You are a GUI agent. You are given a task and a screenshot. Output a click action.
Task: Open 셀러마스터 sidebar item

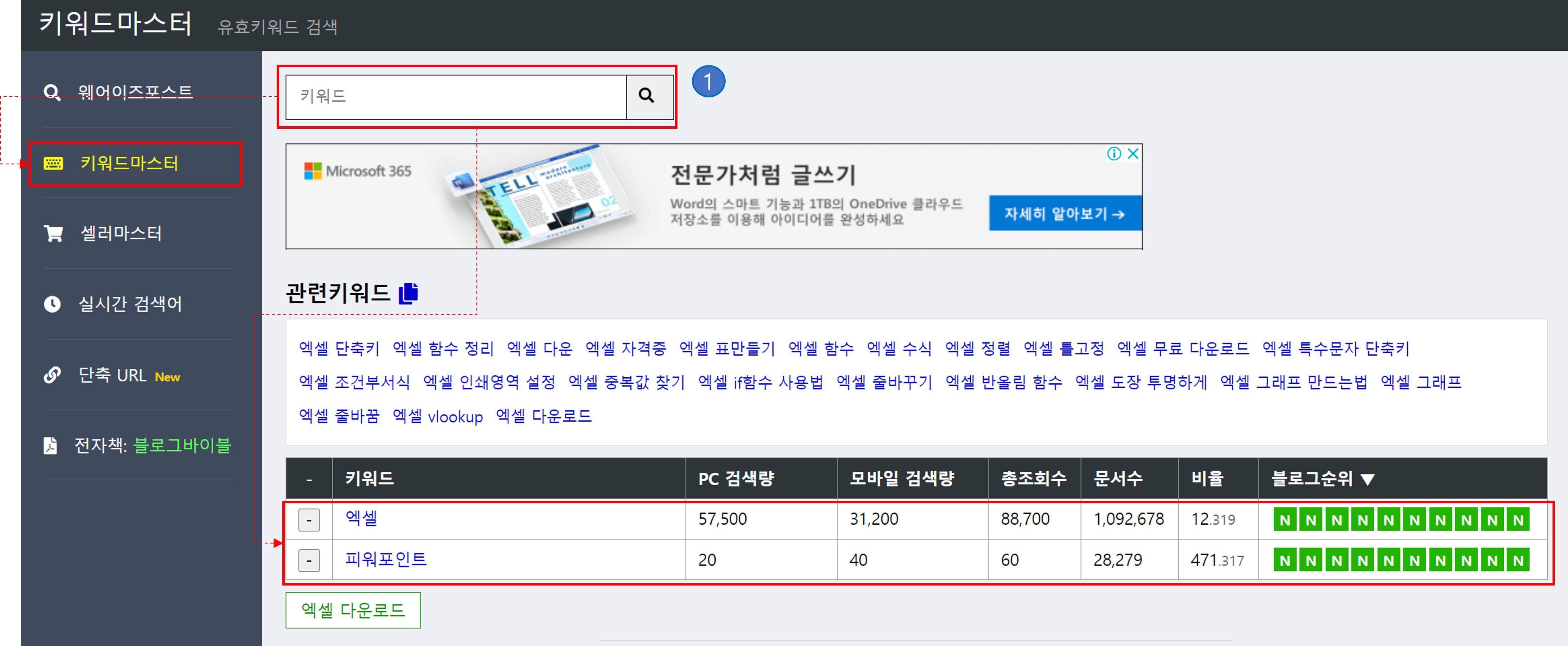pyautogui.click(x=121, y=233)
